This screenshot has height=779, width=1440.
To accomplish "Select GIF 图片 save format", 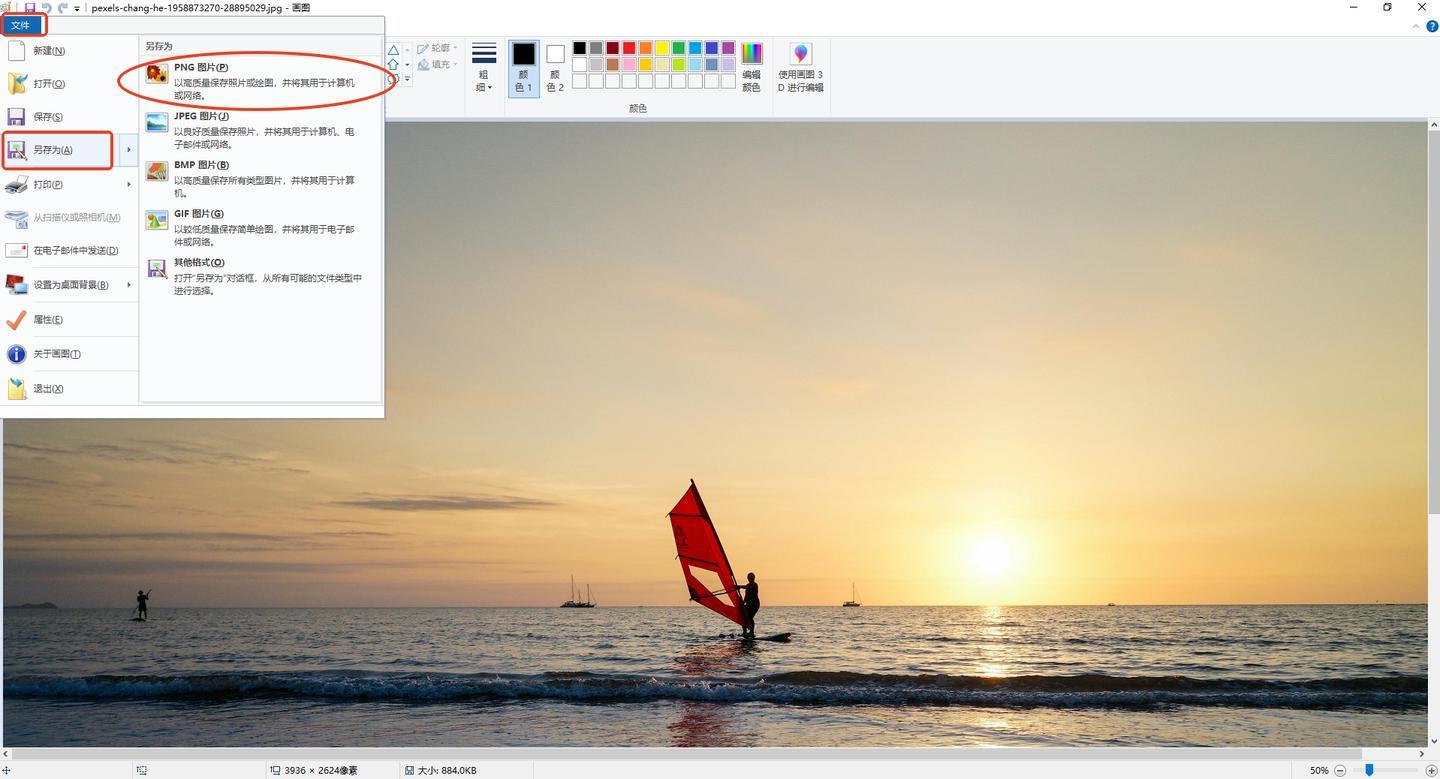I will (198, 214).
